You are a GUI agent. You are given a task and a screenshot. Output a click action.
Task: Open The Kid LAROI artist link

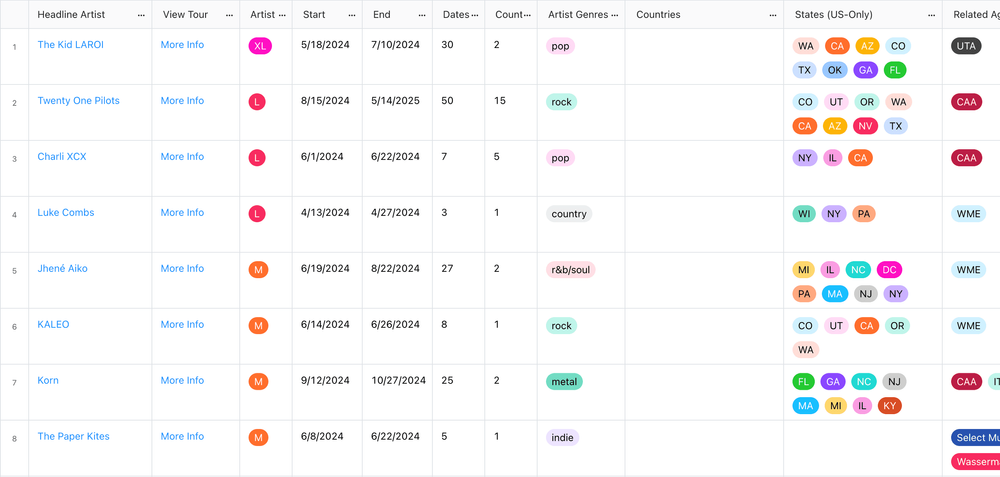coord(70,45)
